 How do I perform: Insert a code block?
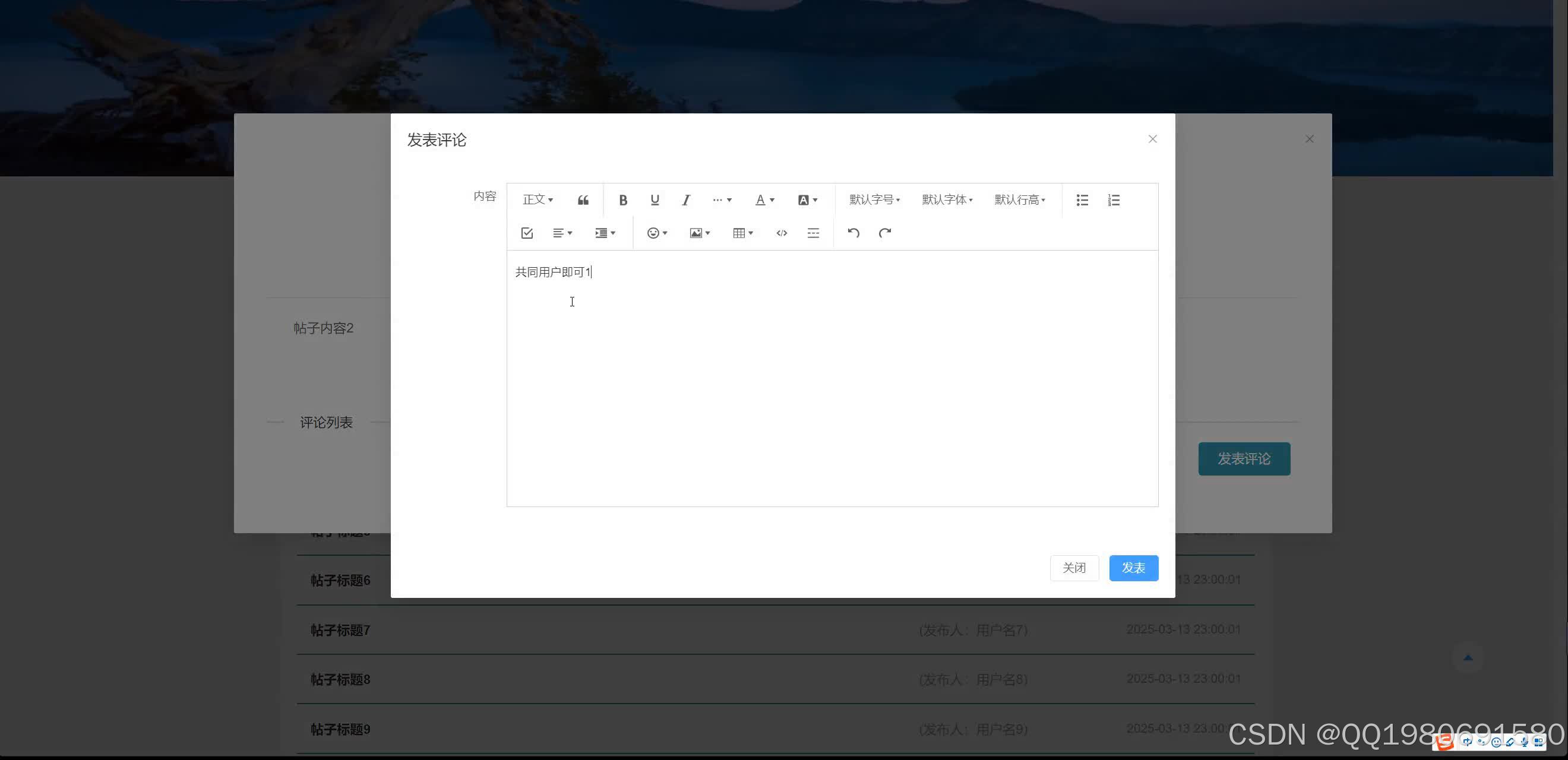(x=781, y=232)
